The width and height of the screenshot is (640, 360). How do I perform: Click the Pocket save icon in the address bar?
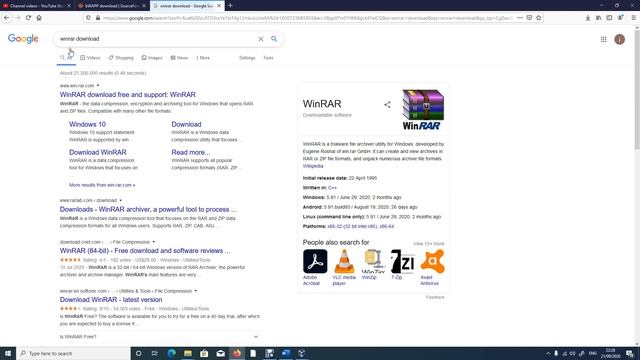529,18
